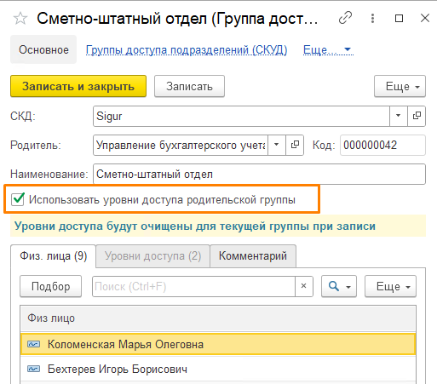Select row Коломенская Марья Олеговна
Image resolution: width=437 pixels, height=384 pixels.
(218, 344)
